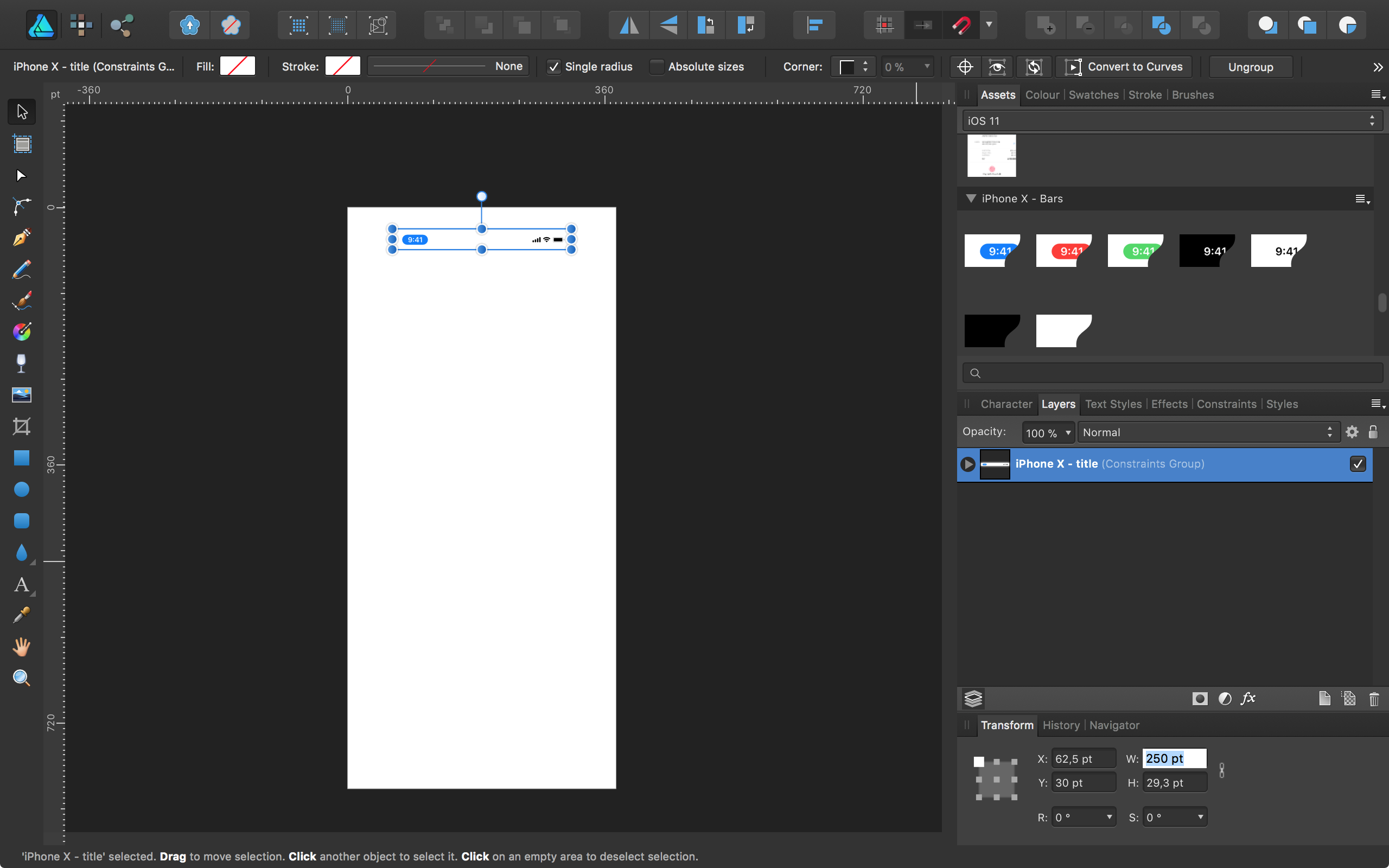Open the Fill colour swatch
The image size is (1389, 868).
click(x=238, y=66)
